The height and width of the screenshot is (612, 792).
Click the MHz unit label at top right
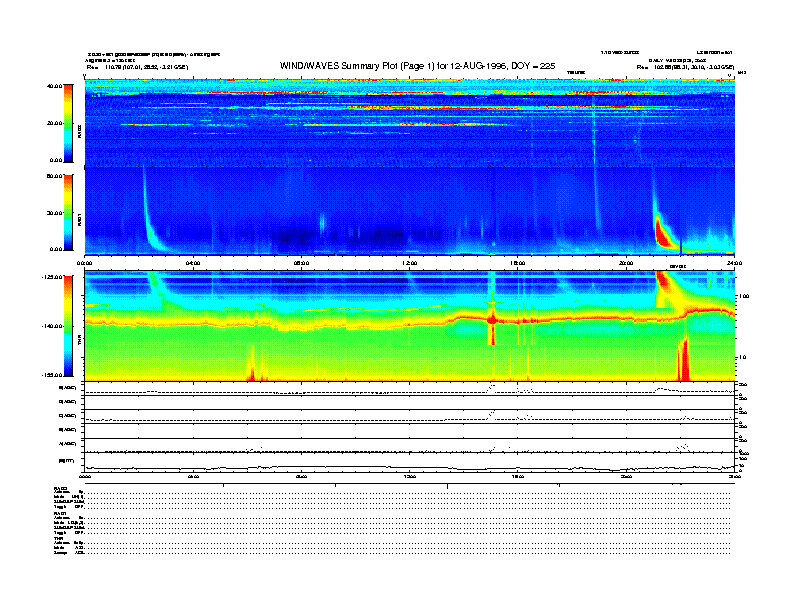click(742, 73)
